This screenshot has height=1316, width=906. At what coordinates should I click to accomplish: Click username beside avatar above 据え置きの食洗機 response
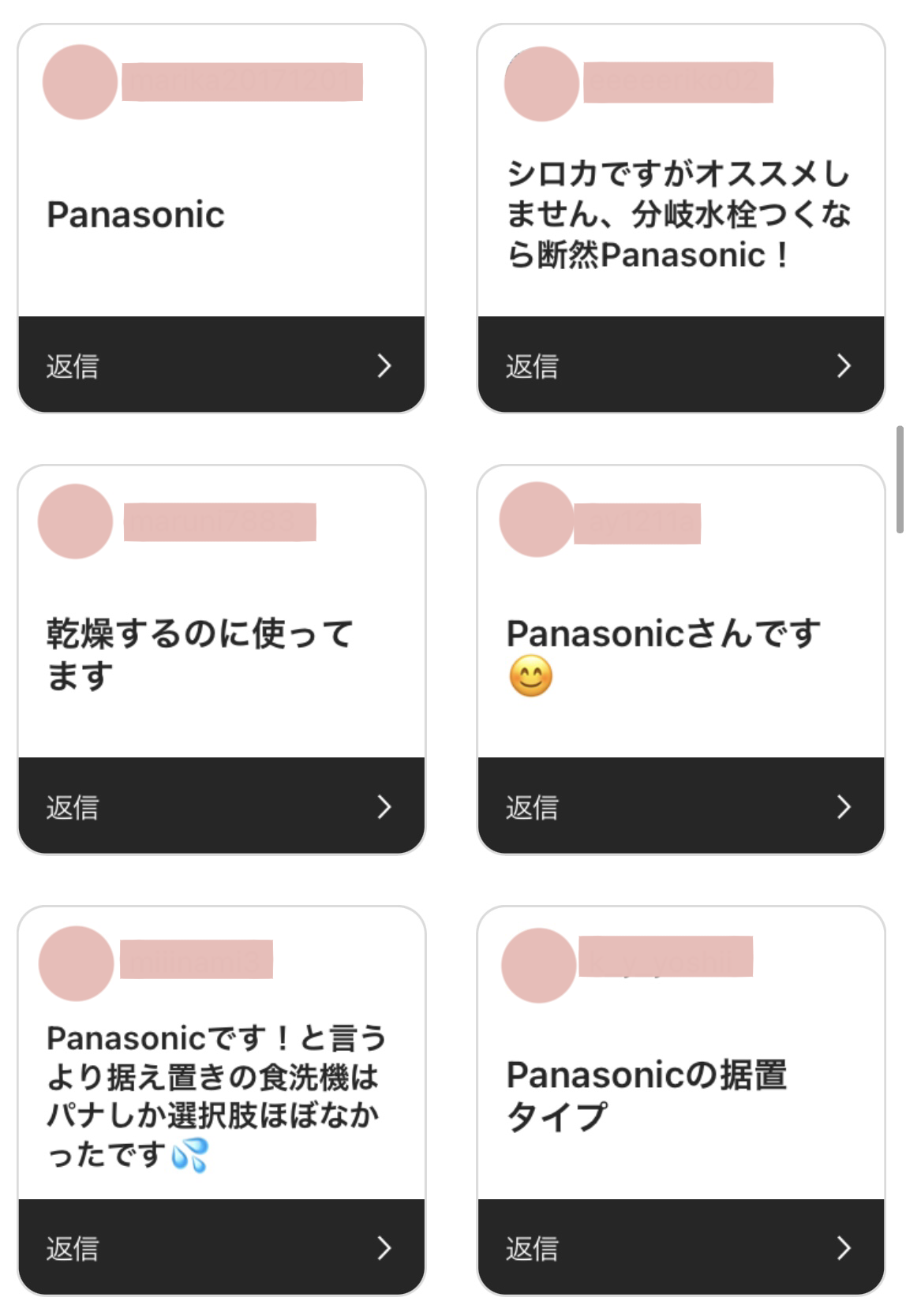click(197, 959)
